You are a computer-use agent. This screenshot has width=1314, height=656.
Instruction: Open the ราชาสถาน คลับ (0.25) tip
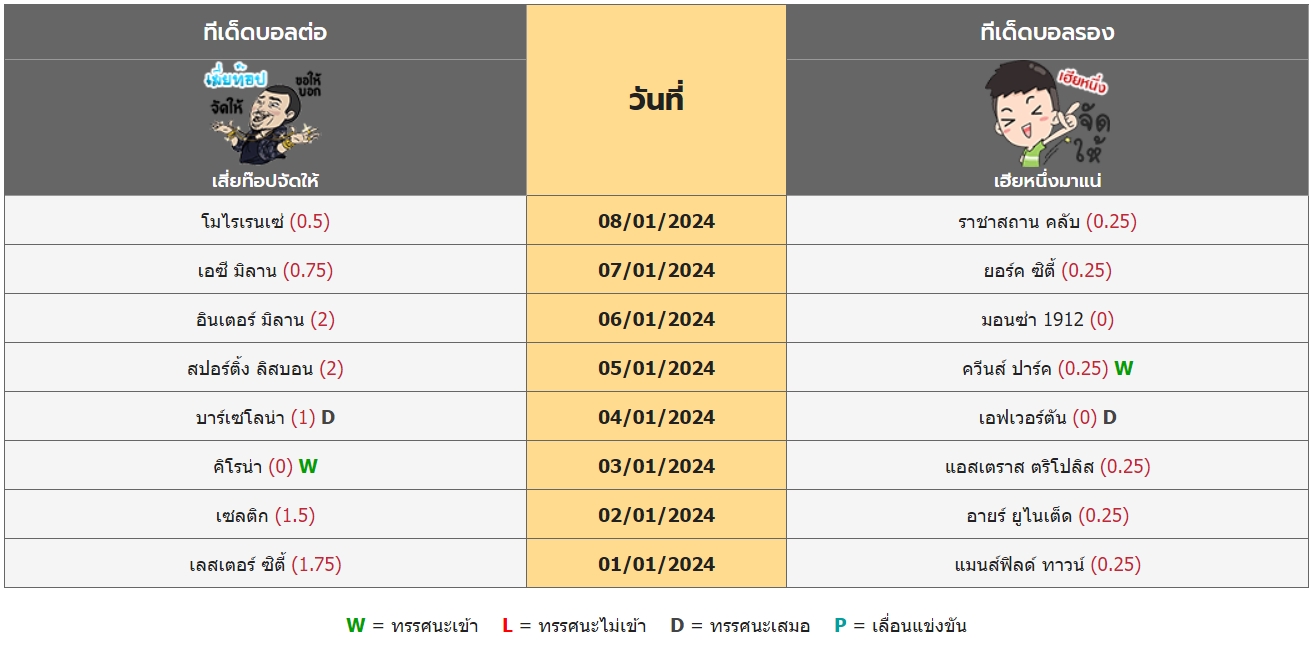1047,221
